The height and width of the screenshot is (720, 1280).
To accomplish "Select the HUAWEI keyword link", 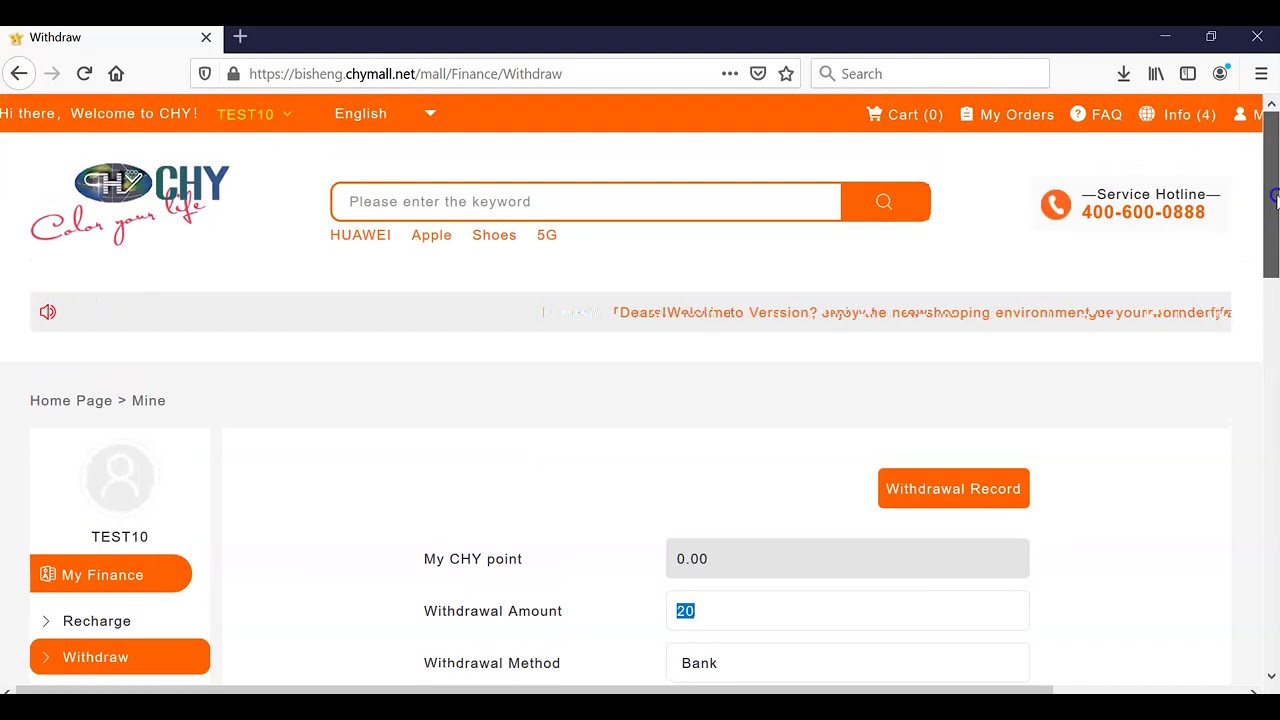I will pyautogui.click(x=360, y=235).
